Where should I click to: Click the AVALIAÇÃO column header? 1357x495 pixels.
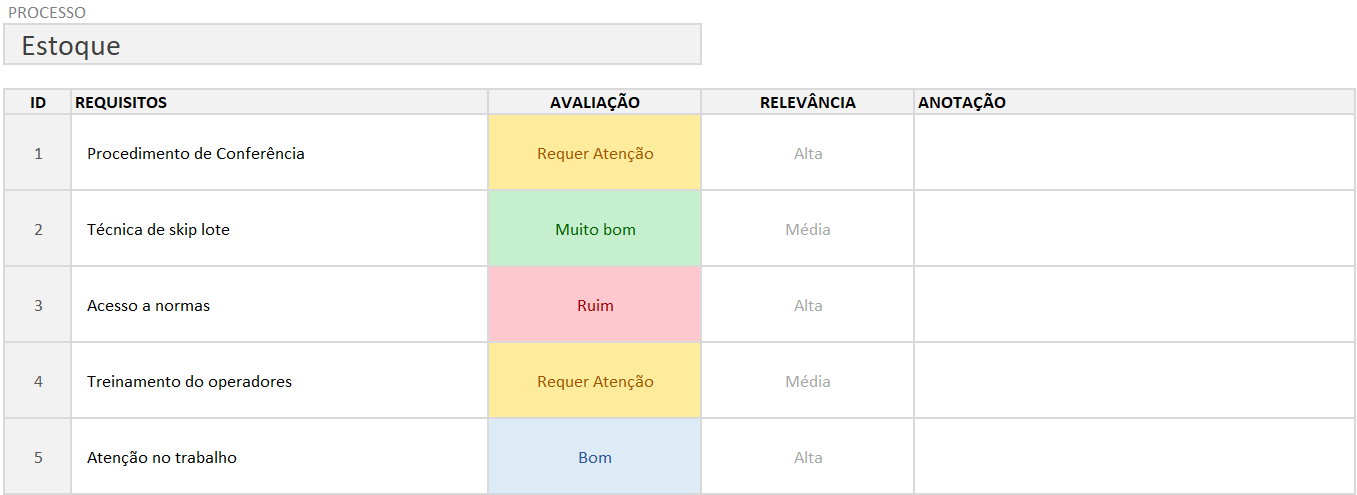594,102
